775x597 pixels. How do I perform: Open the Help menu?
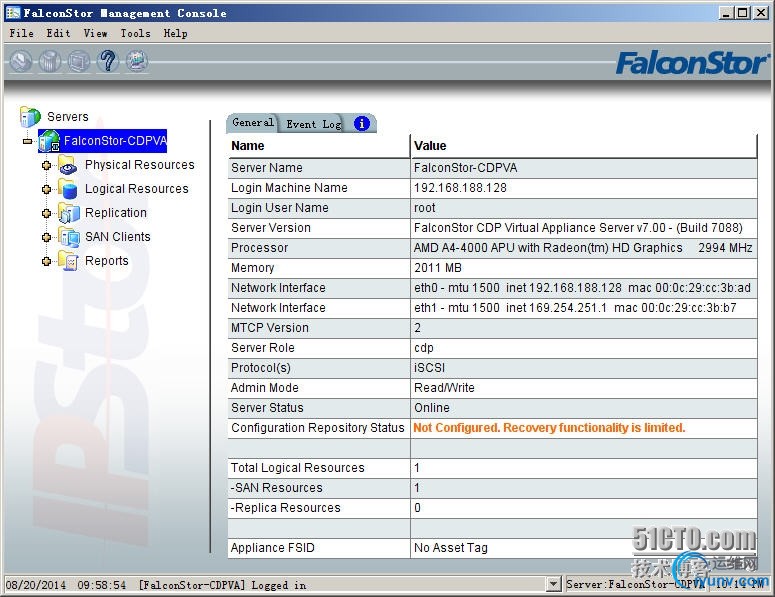tap(175, 33)
